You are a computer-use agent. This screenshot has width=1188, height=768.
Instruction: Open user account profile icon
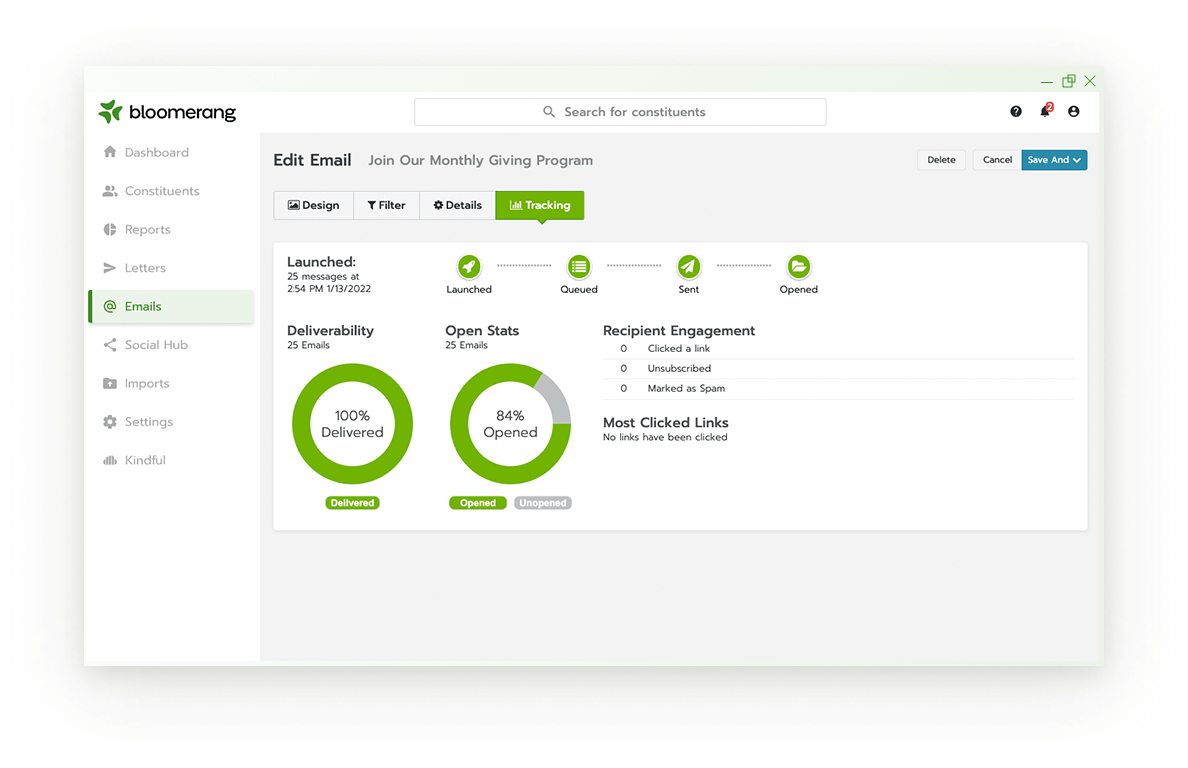pos(1074,111)
